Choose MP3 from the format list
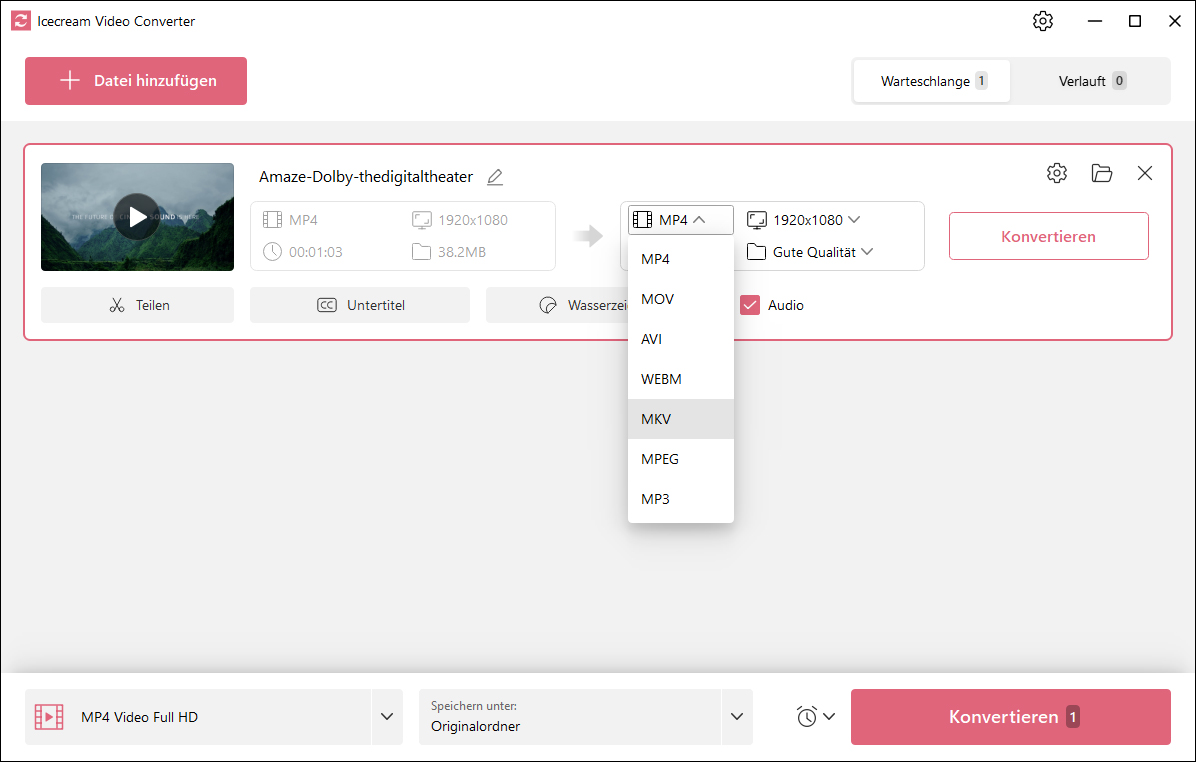This screenshot has height=762, width=1196. (680, 499)
